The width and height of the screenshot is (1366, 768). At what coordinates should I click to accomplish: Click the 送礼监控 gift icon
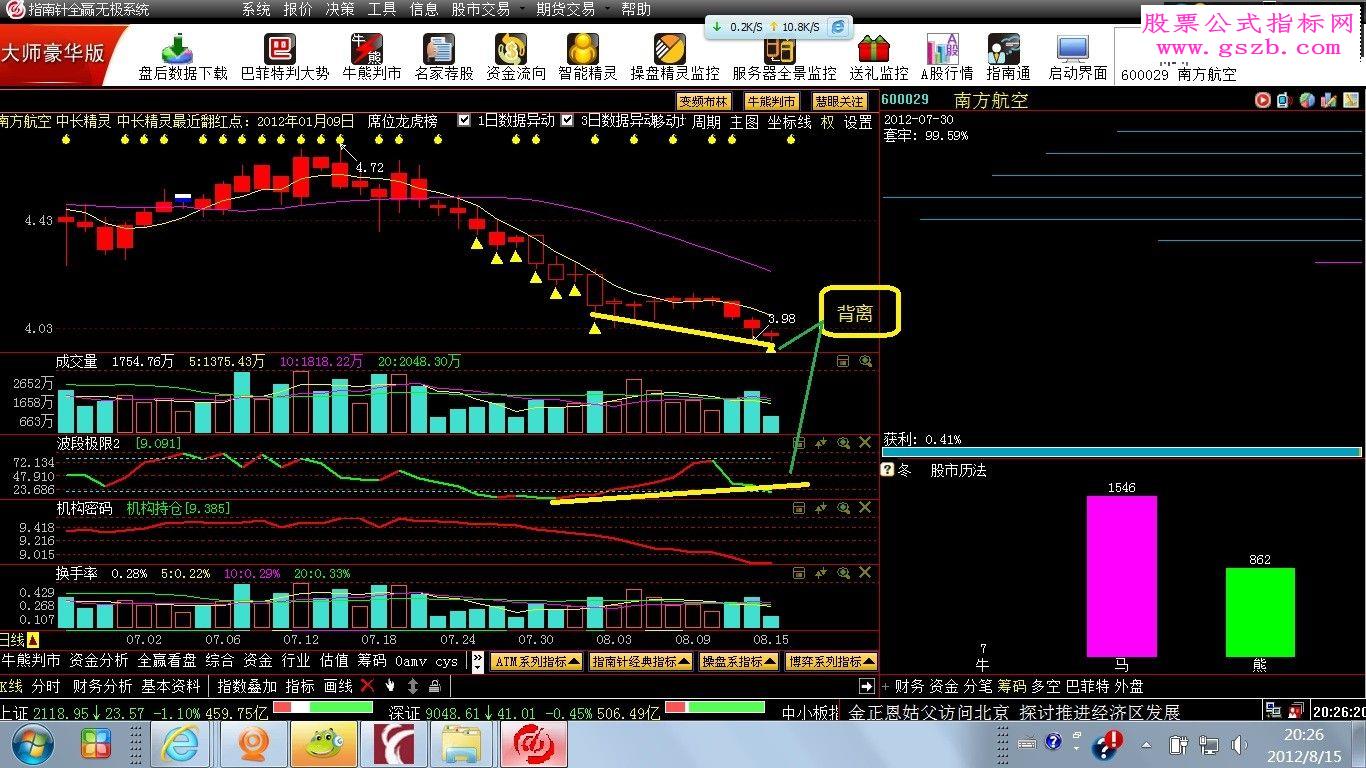[879, 57]
